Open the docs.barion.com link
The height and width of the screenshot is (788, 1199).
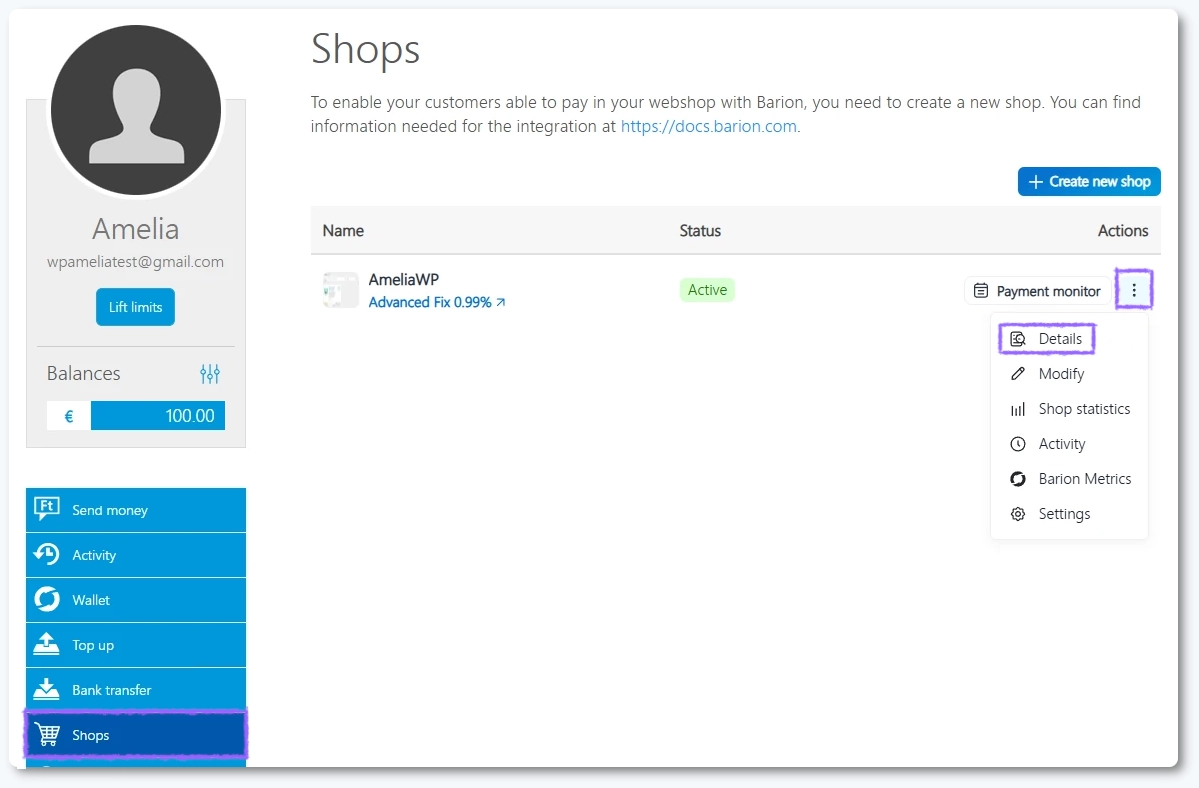708,126
